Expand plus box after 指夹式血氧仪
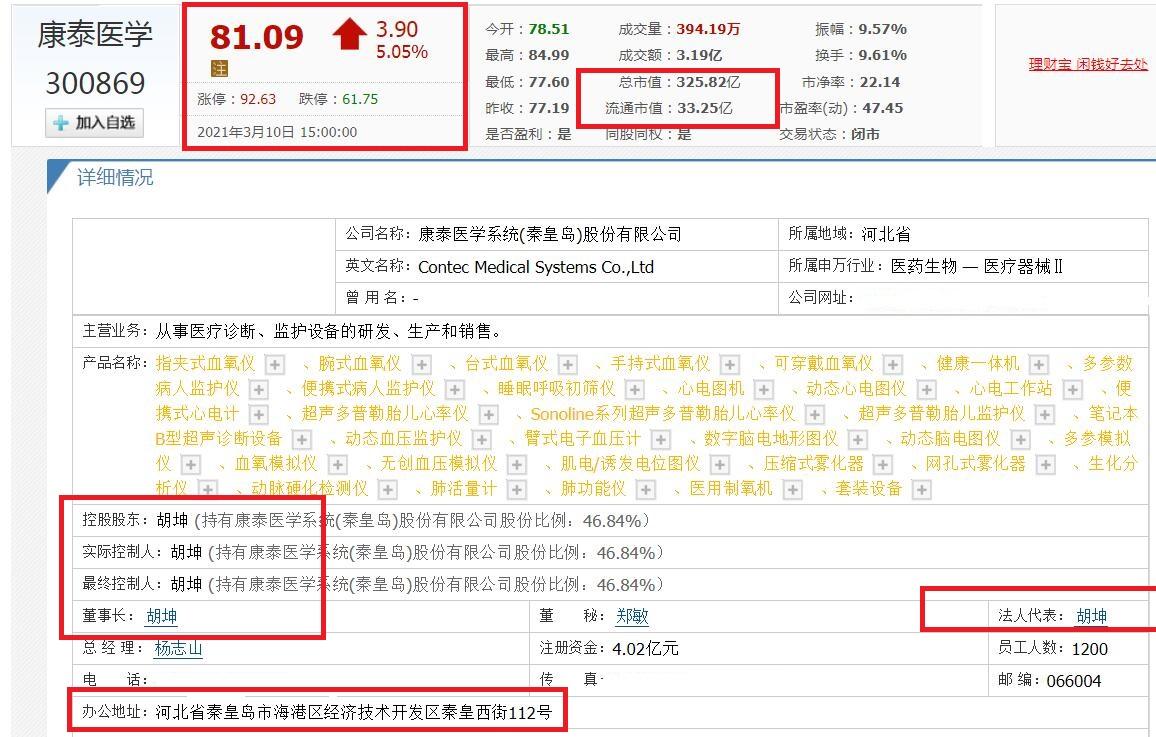Screen dimensions: 1156x737 [275, 365]
